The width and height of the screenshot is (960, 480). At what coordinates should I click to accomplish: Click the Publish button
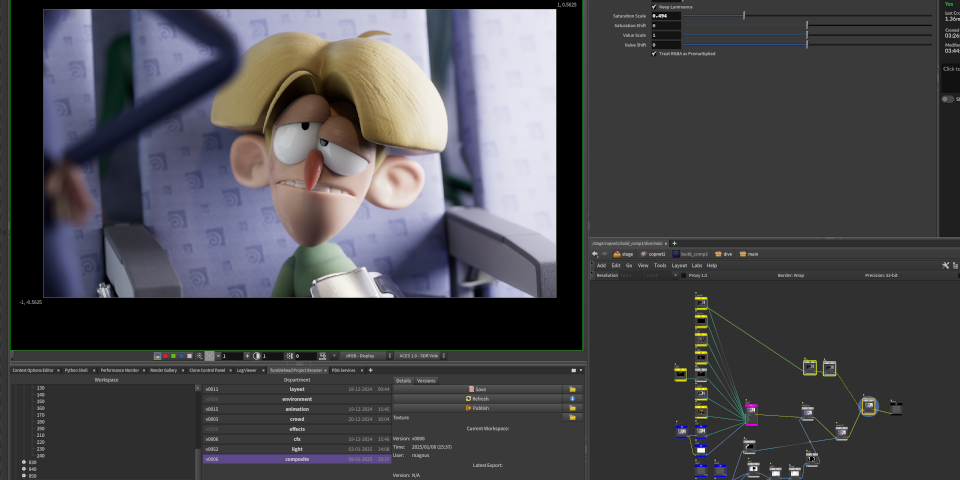[x=477, y=408]
